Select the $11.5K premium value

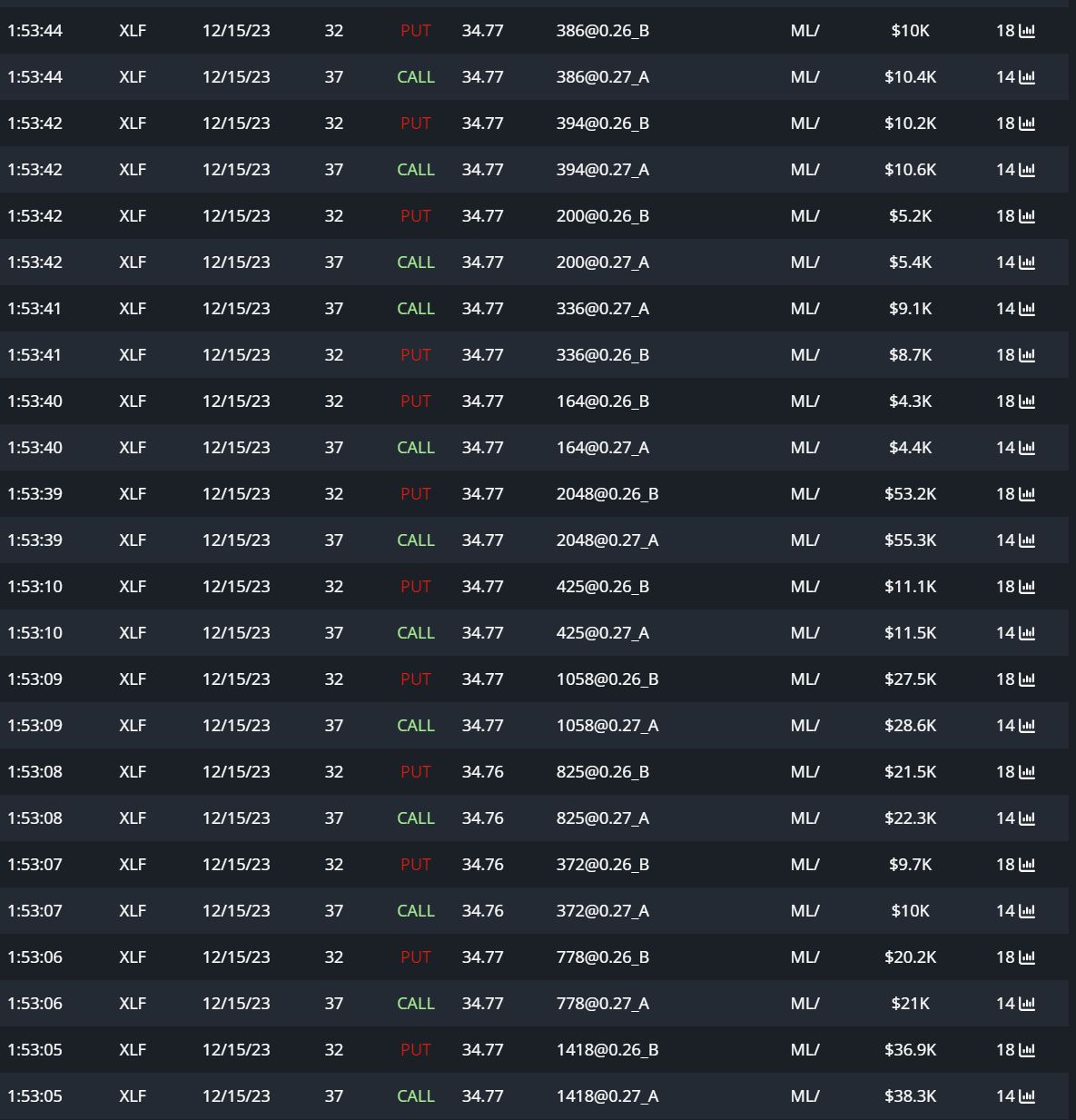pos(911,633)
